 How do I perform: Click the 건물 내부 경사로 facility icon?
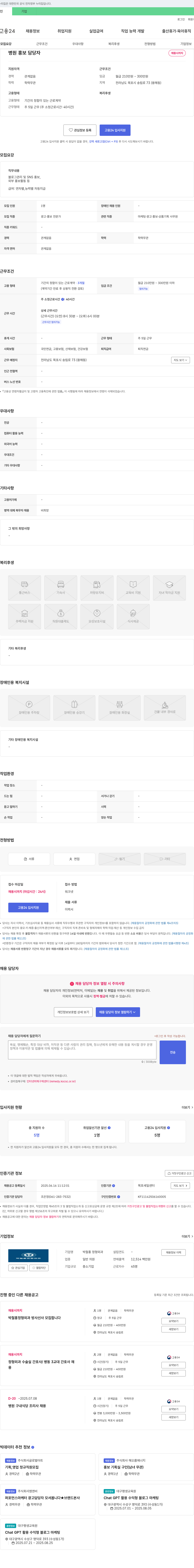point(165,708)
